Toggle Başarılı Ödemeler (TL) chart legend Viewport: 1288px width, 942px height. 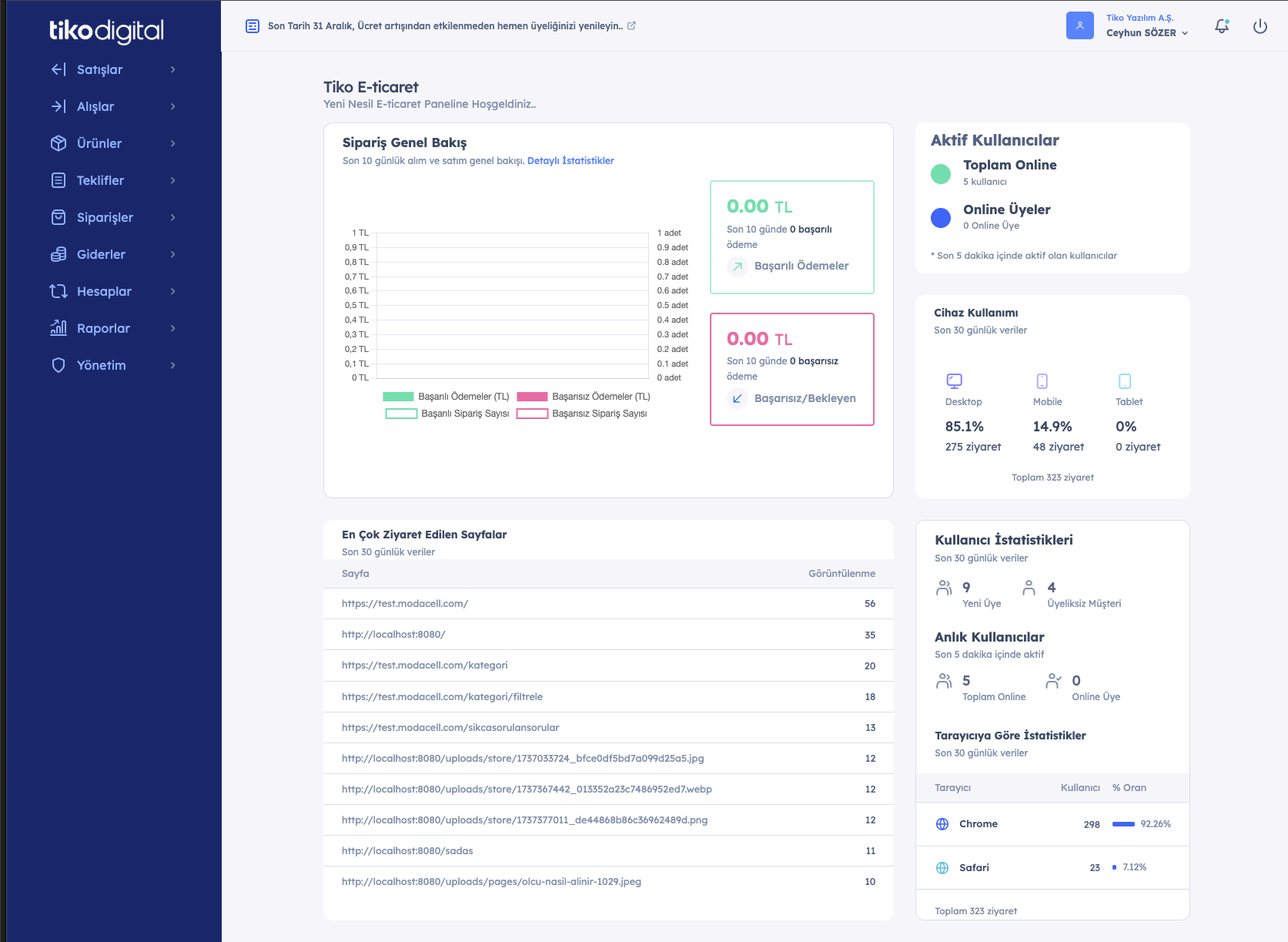[x=447, y=397]
